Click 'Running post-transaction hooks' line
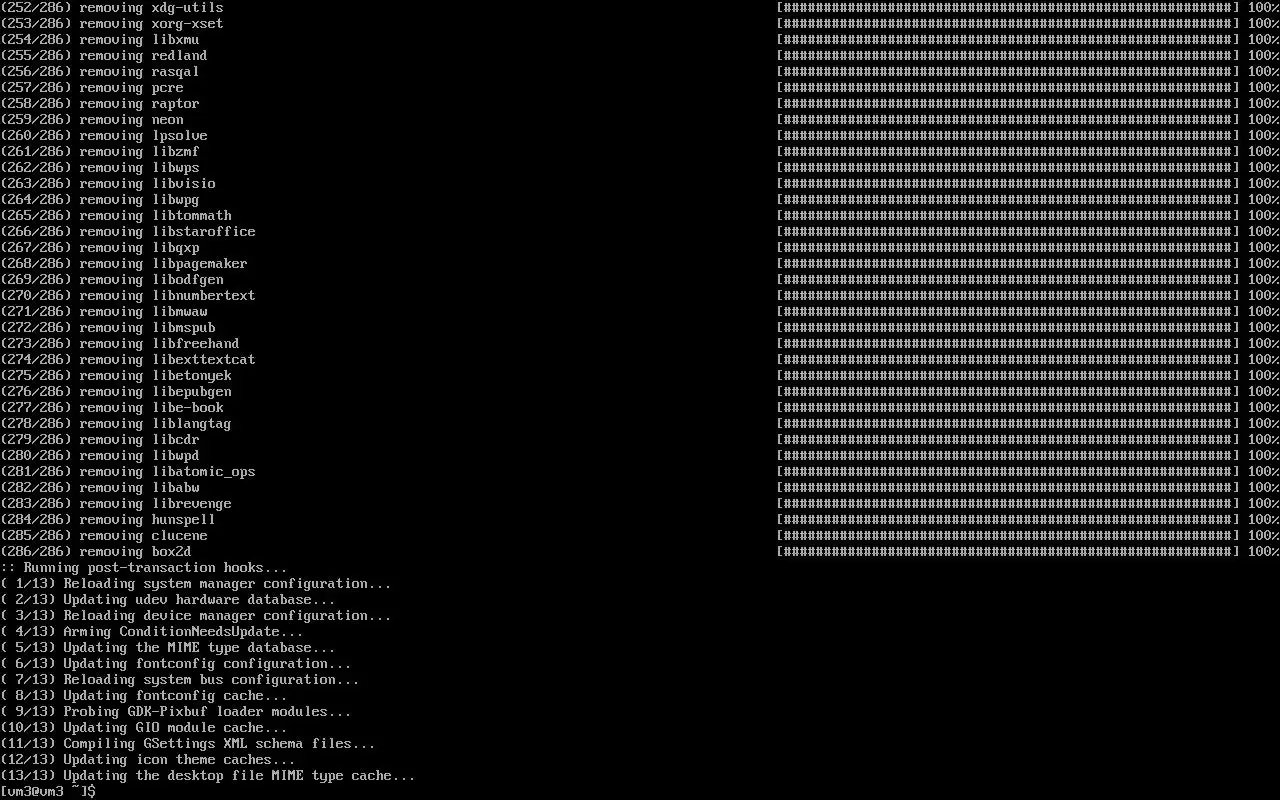 click(x=144, y=567)
